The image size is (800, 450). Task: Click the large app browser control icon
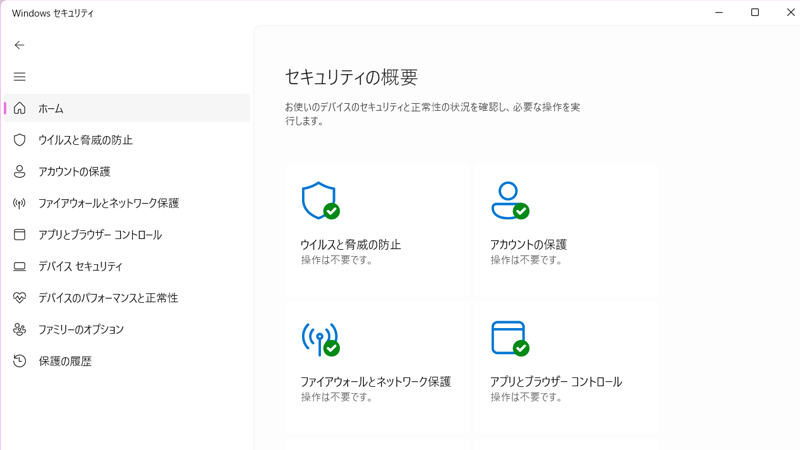pos(510,338)
